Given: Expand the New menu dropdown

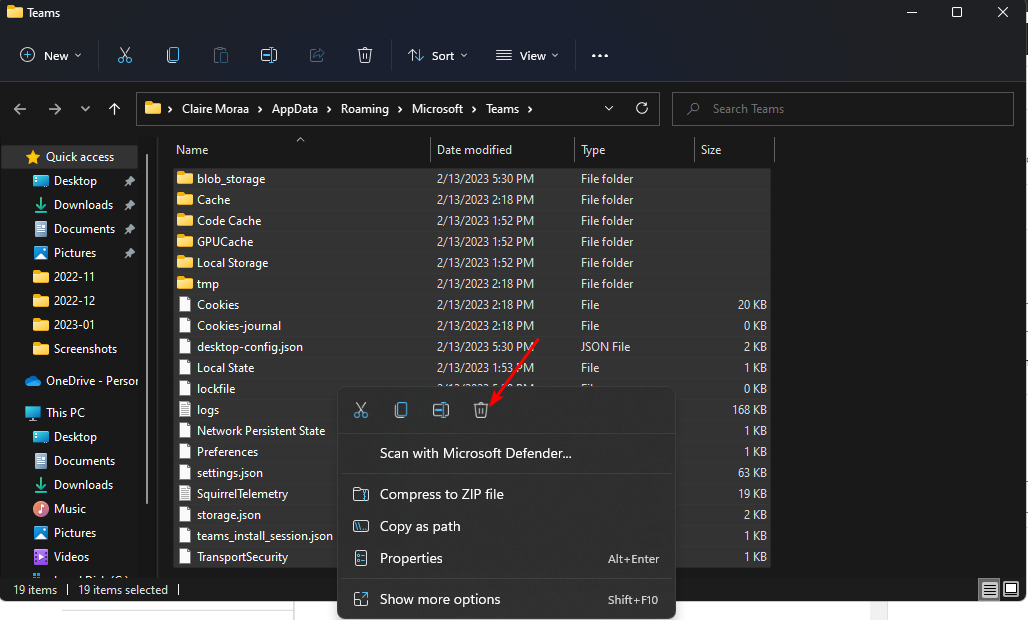Looking at the screenshot, I should click(x=50, y=55).
